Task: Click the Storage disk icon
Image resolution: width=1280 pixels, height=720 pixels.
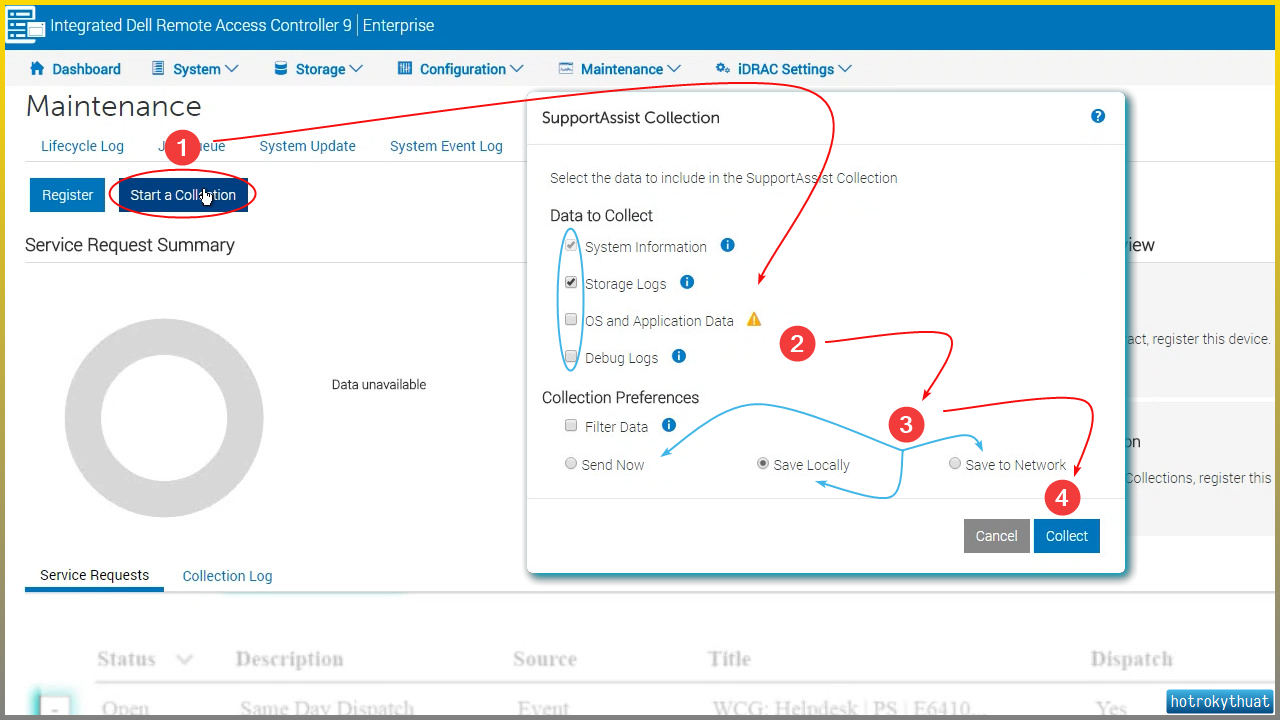Action: click(280, 69)
